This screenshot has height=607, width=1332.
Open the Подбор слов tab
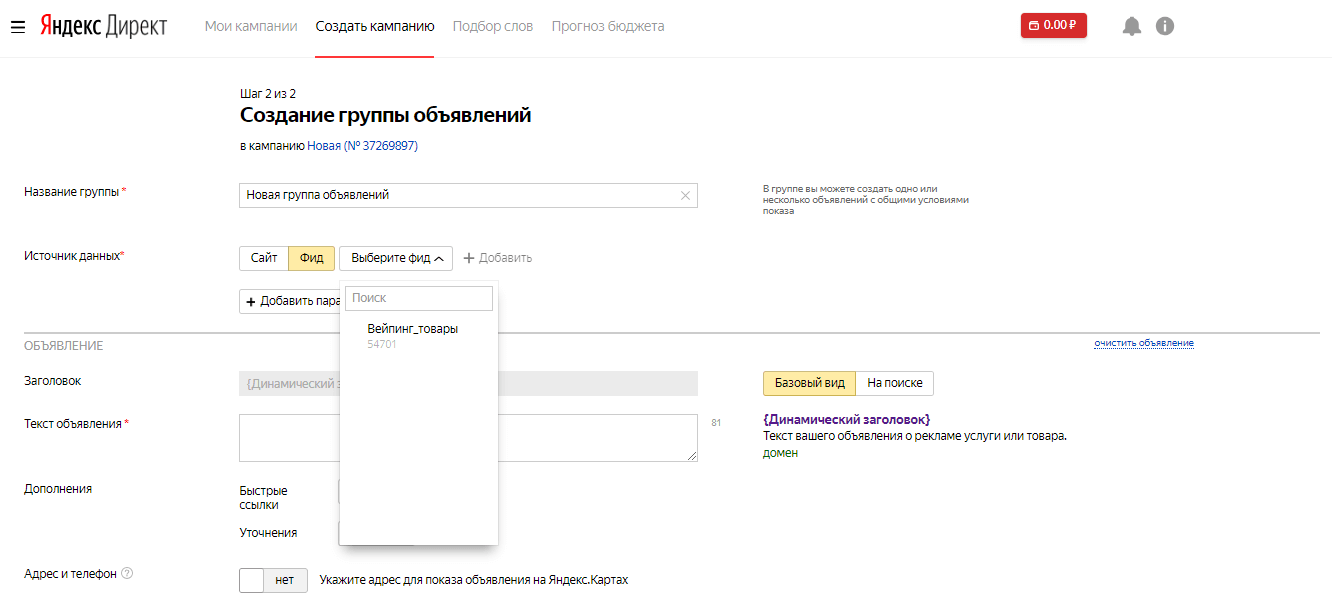click(x=492, y=26)
